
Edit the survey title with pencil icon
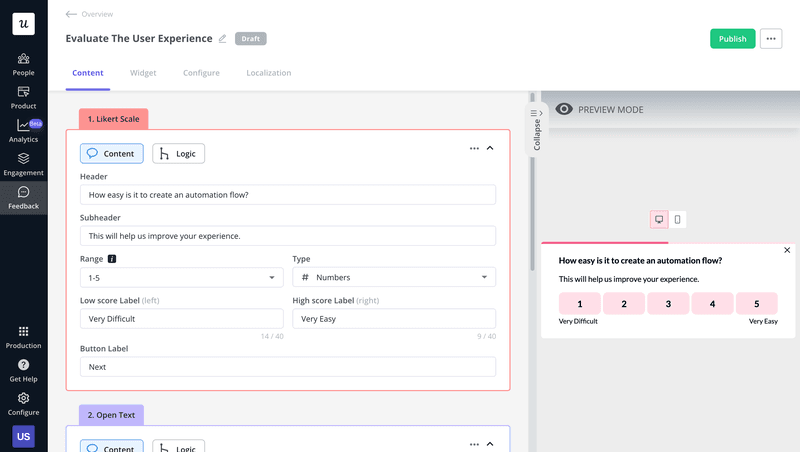point(222,39)
